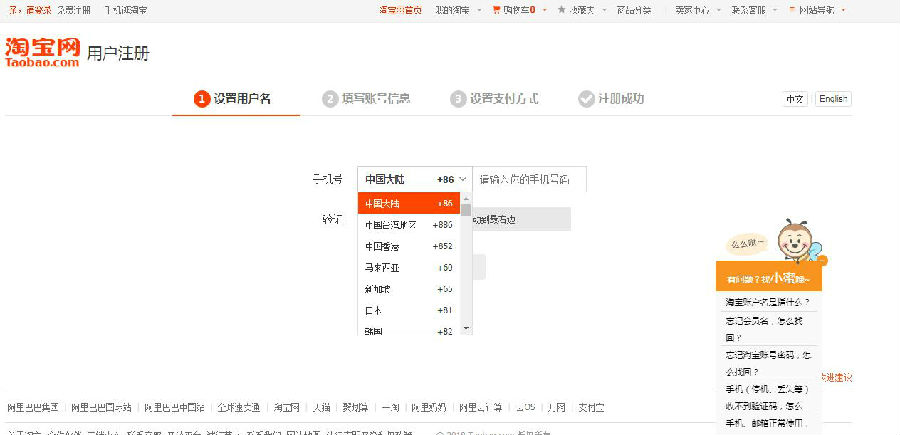Click the step 1 number circle icon
900x435 pixels.
pyautogui.click(x=201, y=99)
